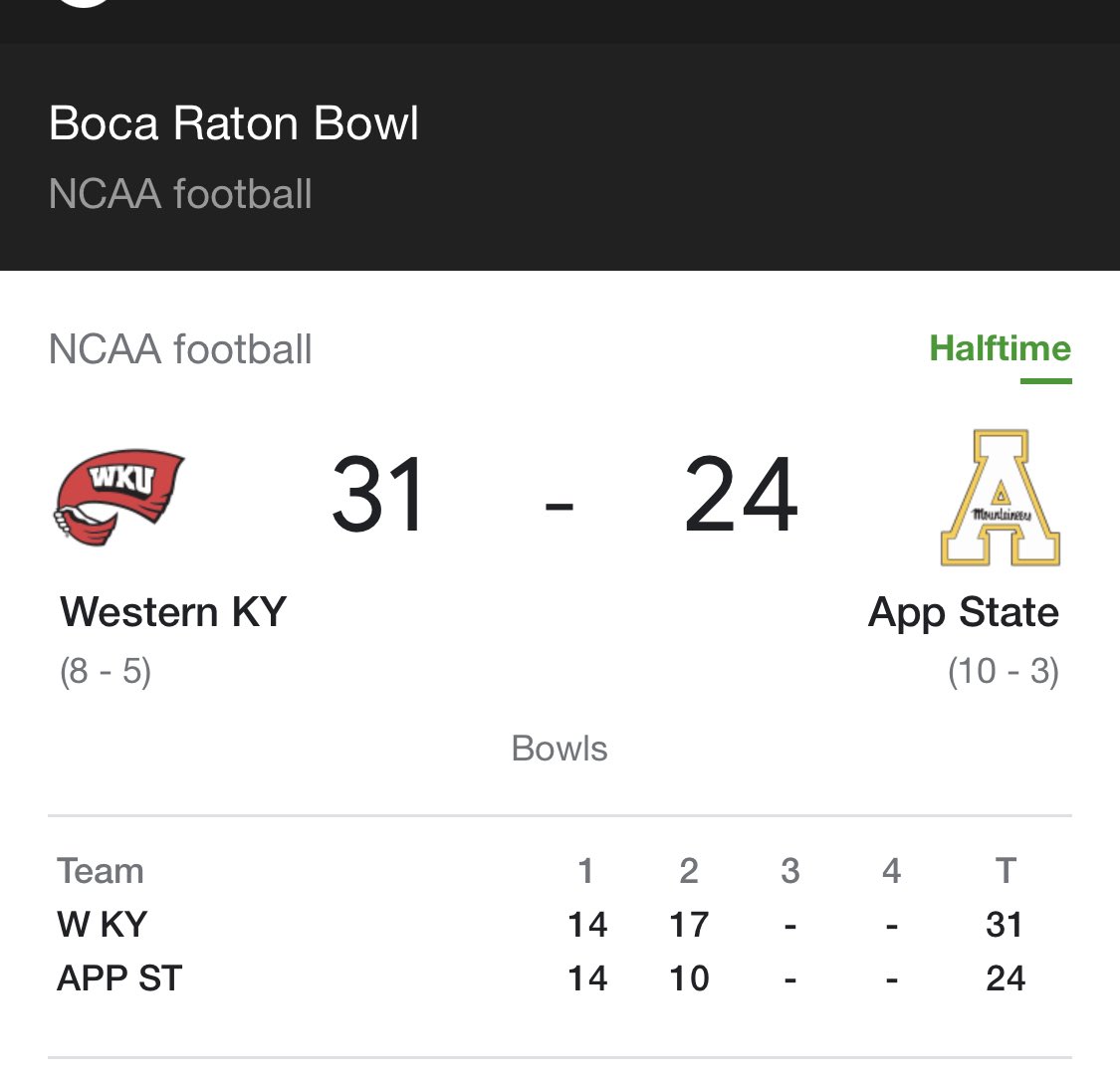The width and height of the screenshot is (1120, 1082).
Task: Click Western KY record (8 - 5)
Action: pyautogui.click(x=105, y=671)
